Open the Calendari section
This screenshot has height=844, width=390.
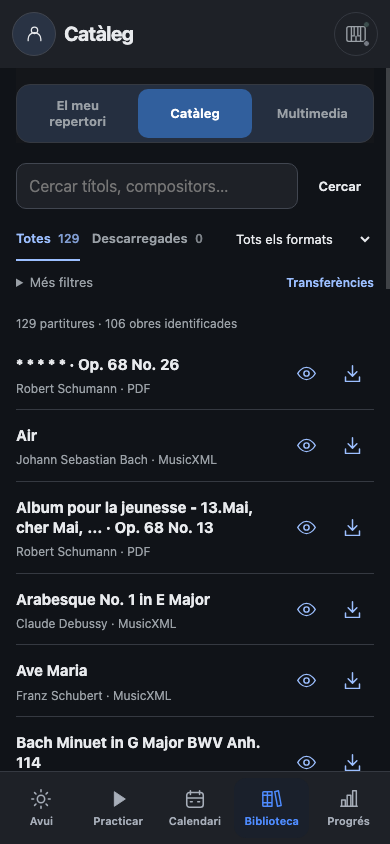195,807
